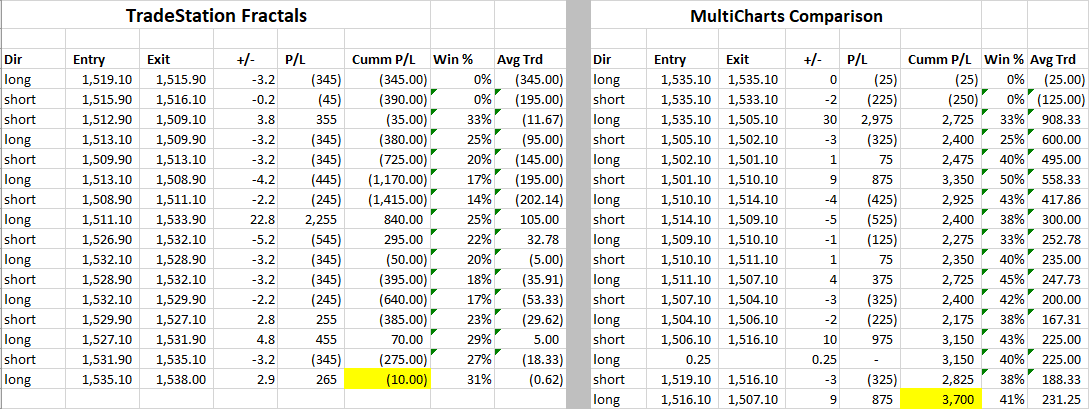
Task: Click the Cumm P/L header in TradeStation table
Action: tap(387, 60)
